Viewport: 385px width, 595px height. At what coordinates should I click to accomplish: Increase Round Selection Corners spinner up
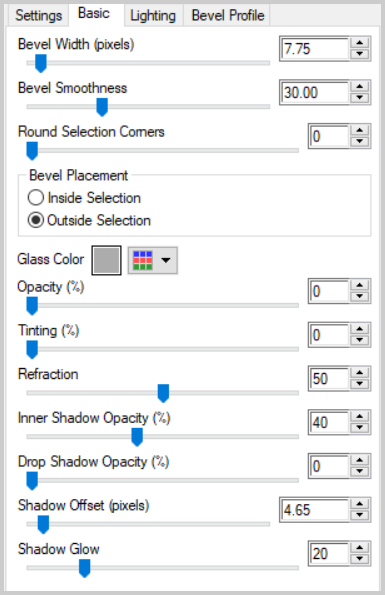[359, 131]
